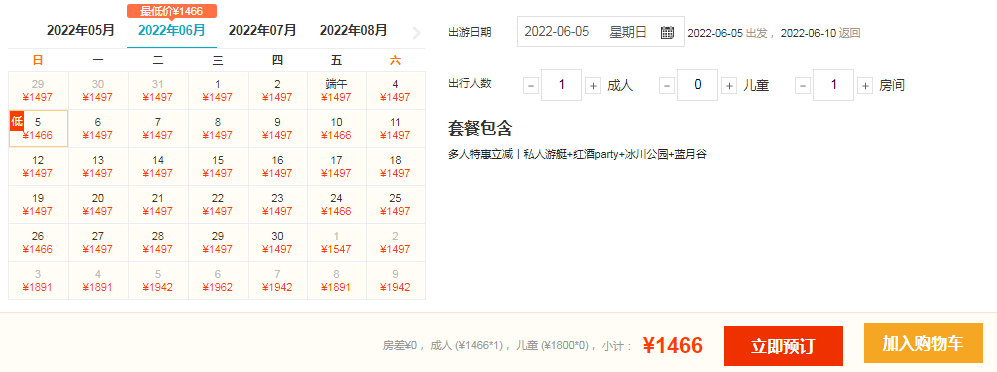This screenshot has width=997, height=372.
Task: Select June 12 in calendar
Action: (38, 167)
